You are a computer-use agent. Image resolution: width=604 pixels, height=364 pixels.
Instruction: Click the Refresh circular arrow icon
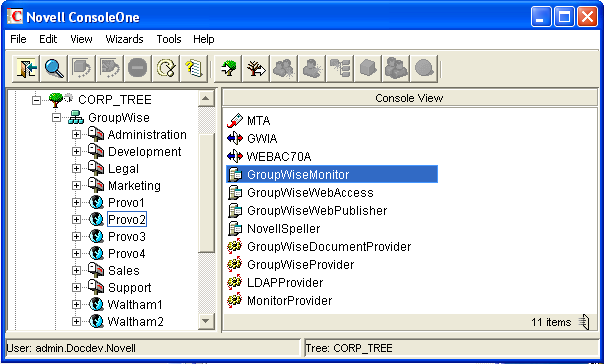(x=166, y=69)
